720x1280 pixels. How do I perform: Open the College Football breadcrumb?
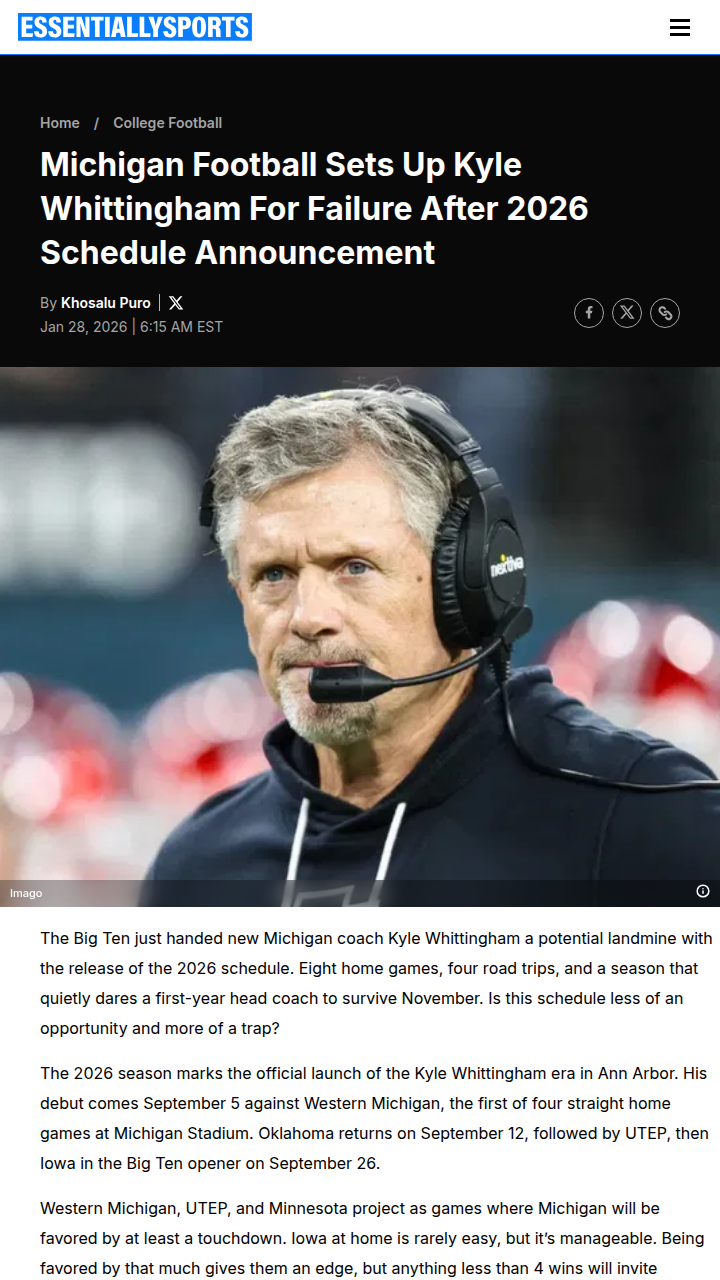tap(168, 123)
